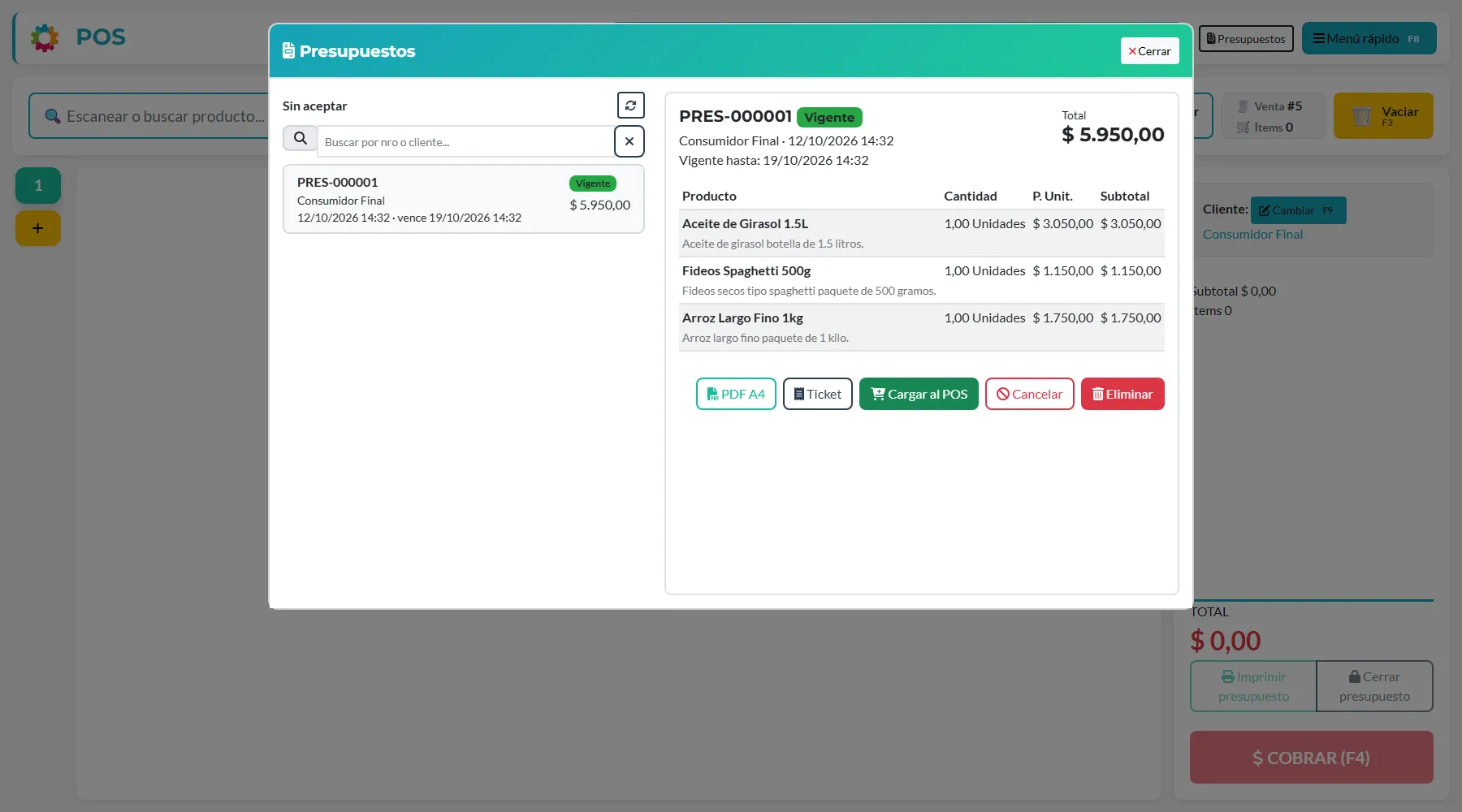Screen dimensions: 1462x812
Task: Click the 'Sin aceptar' heading
Action: pos(315,106)
